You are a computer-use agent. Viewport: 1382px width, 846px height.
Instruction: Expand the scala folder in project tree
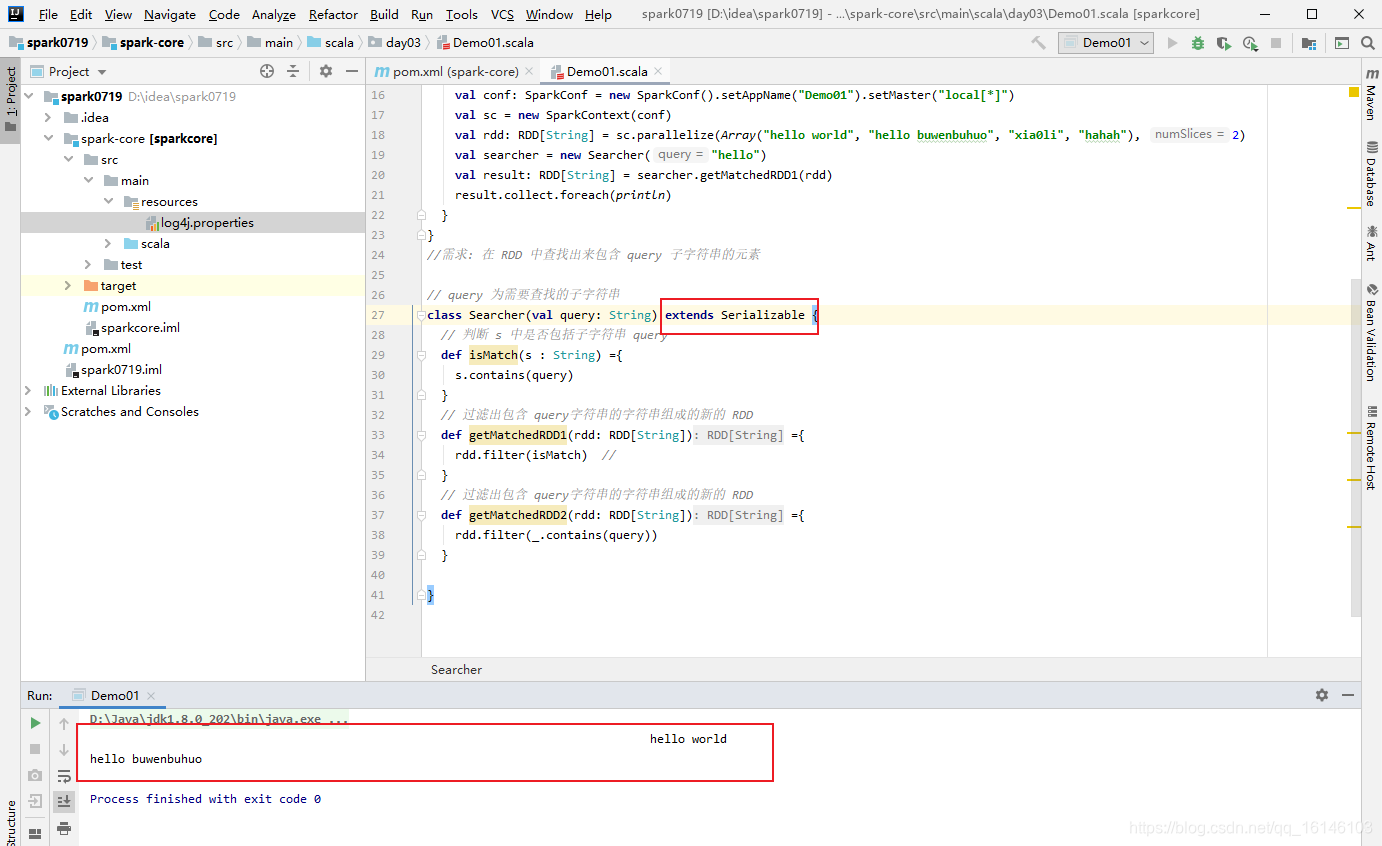click(x=108, y=244)
